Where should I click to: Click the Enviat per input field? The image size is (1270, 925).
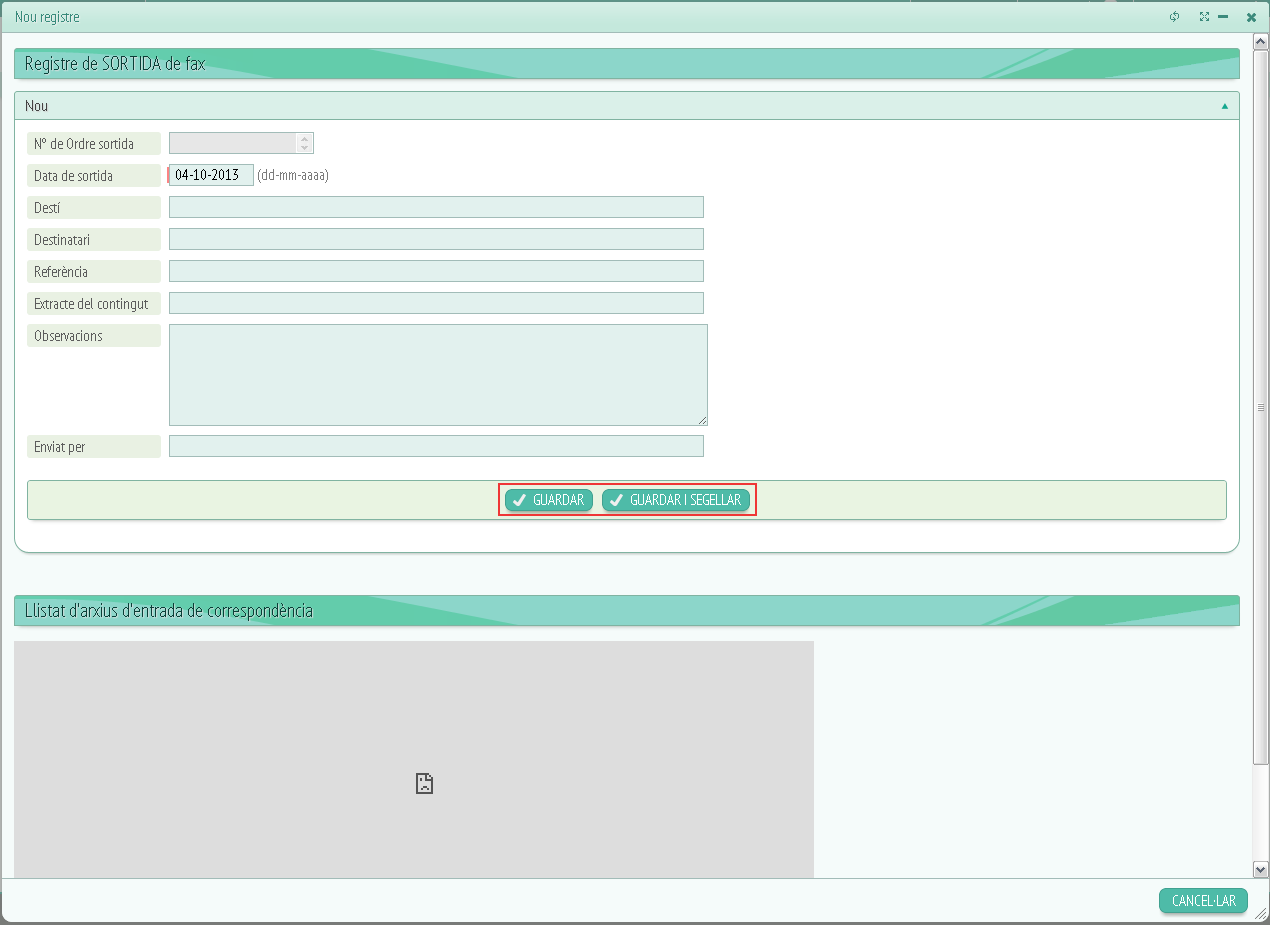(x=436, y=446)
